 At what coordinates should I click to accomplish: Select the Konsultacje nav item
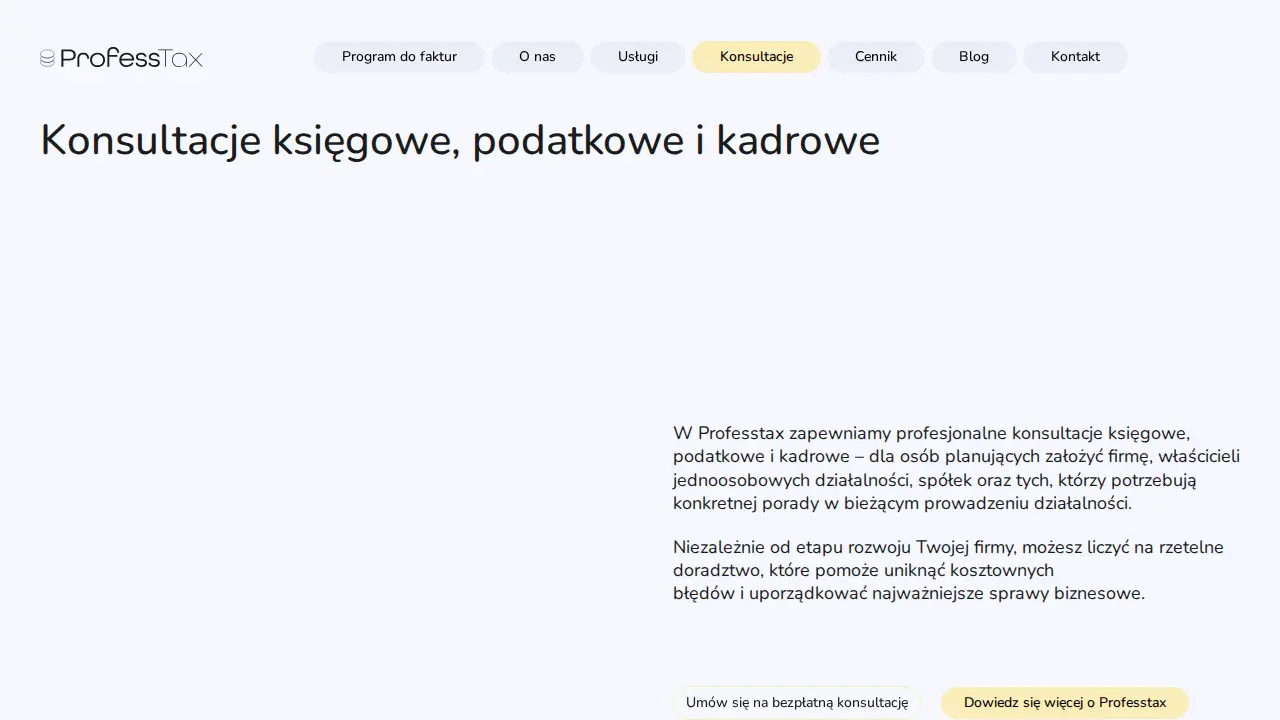pos(756,57)
